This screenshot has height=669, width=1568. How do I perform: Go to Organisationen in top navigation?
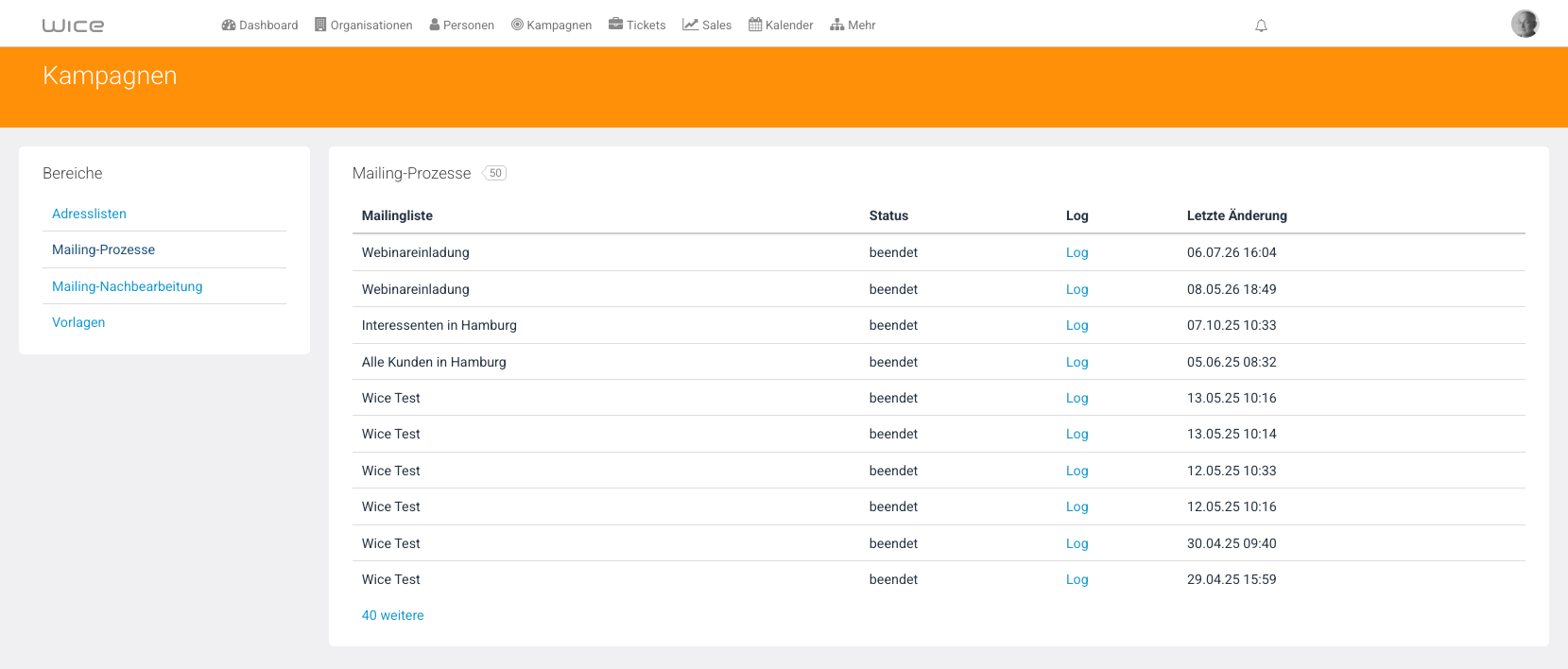364,26
